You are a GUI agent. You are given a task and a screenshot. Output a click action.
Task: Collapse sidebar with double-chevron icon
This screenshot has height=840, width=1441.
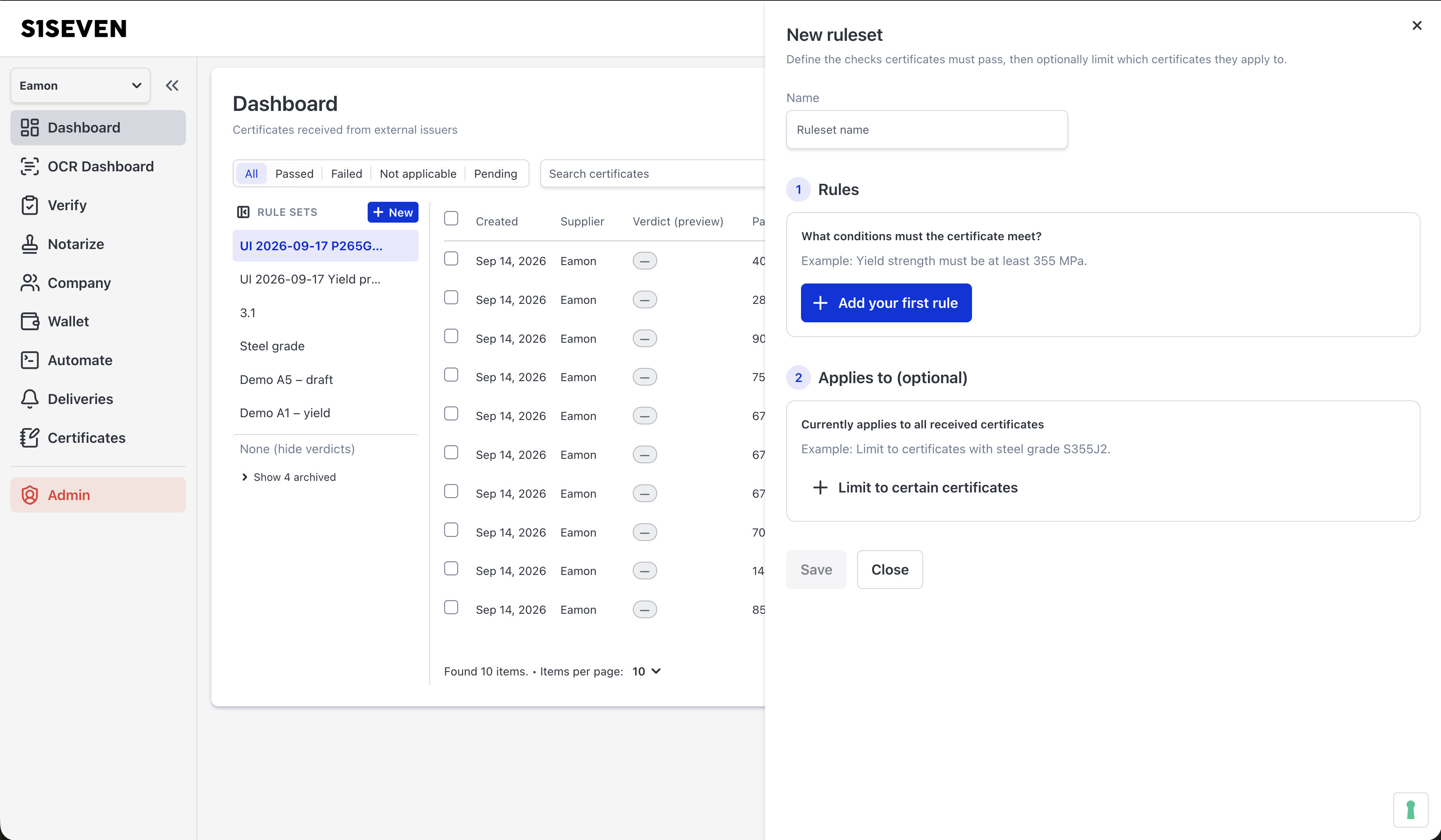point(172,86)
